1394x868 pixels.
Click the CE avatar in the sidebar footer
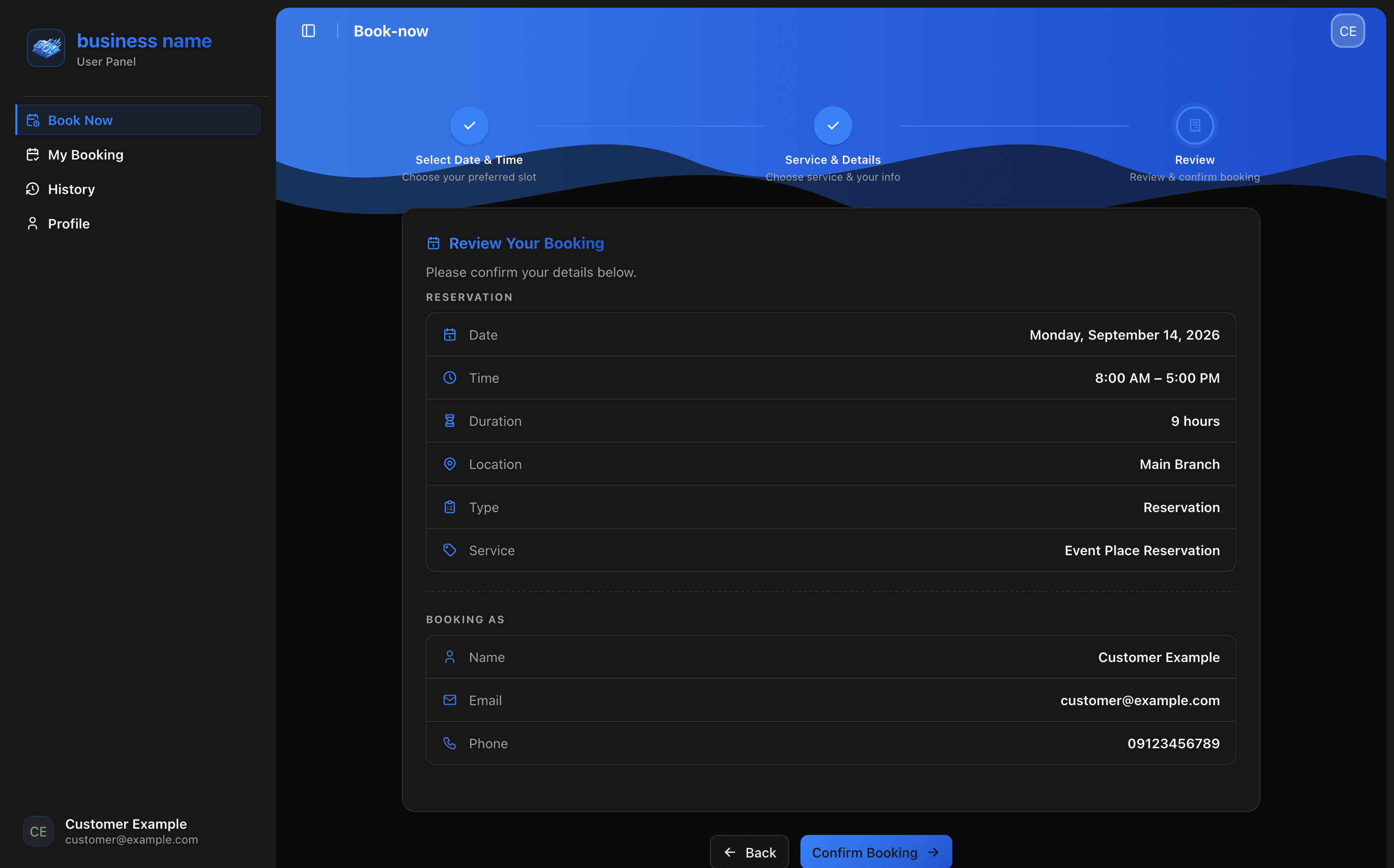[38, 831]
